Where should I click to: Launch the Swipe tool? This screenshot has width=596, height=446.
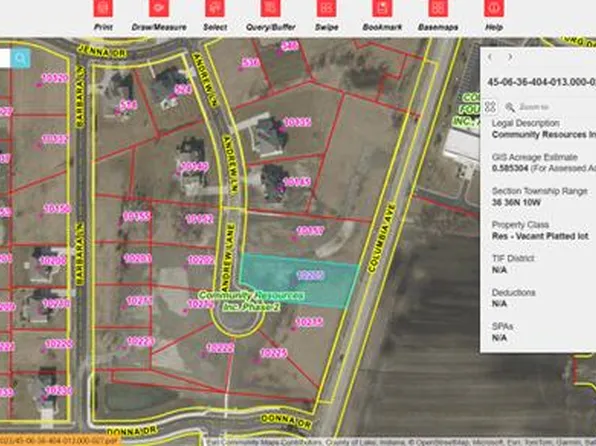tap(327, 8)
